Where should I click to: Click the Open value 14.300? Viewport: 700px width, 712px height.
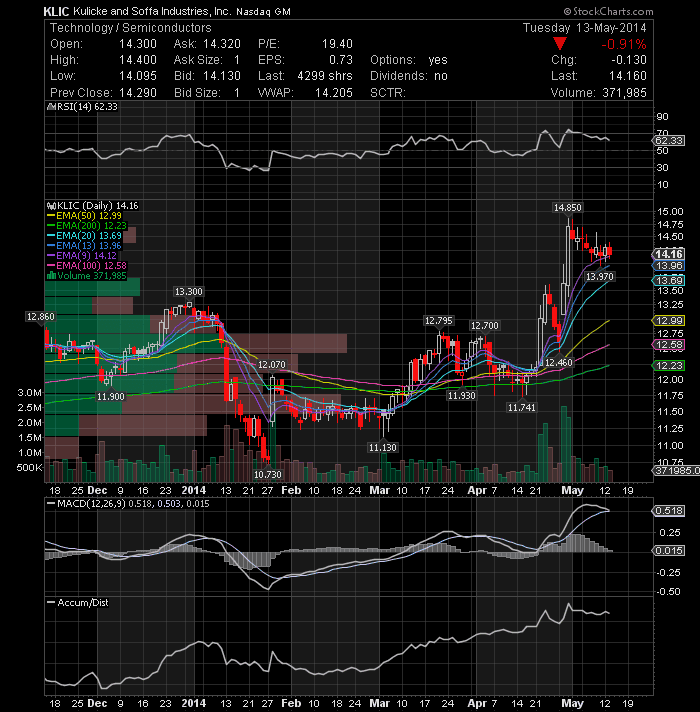138,44
